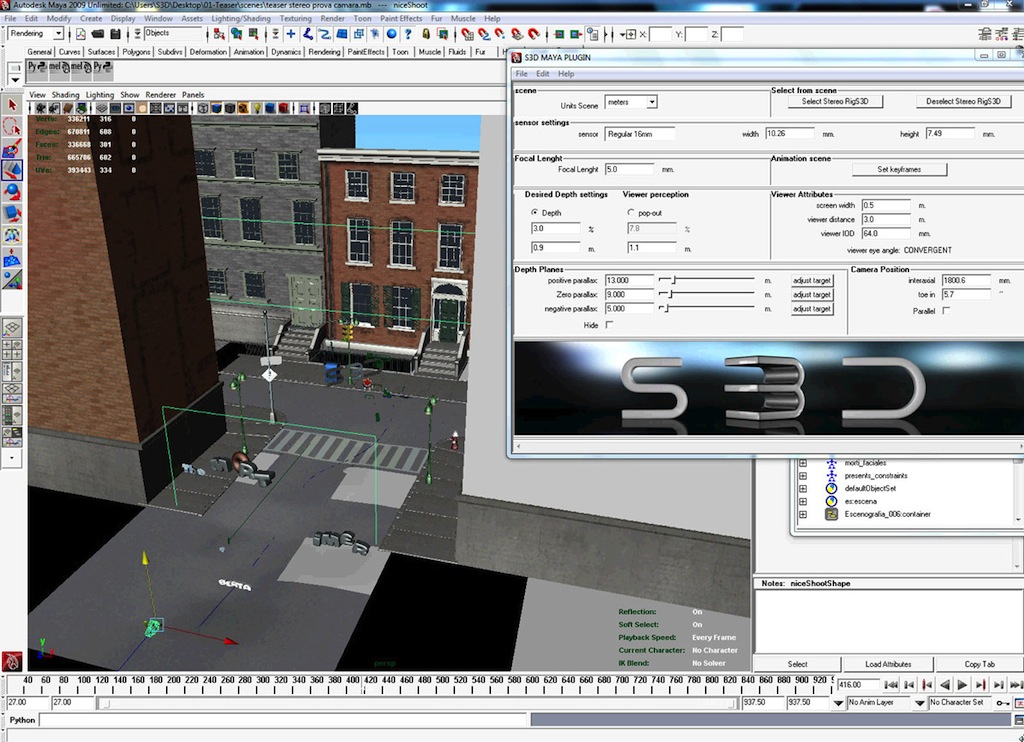Click the single perspective layout icon

click(x=12, y=327)
